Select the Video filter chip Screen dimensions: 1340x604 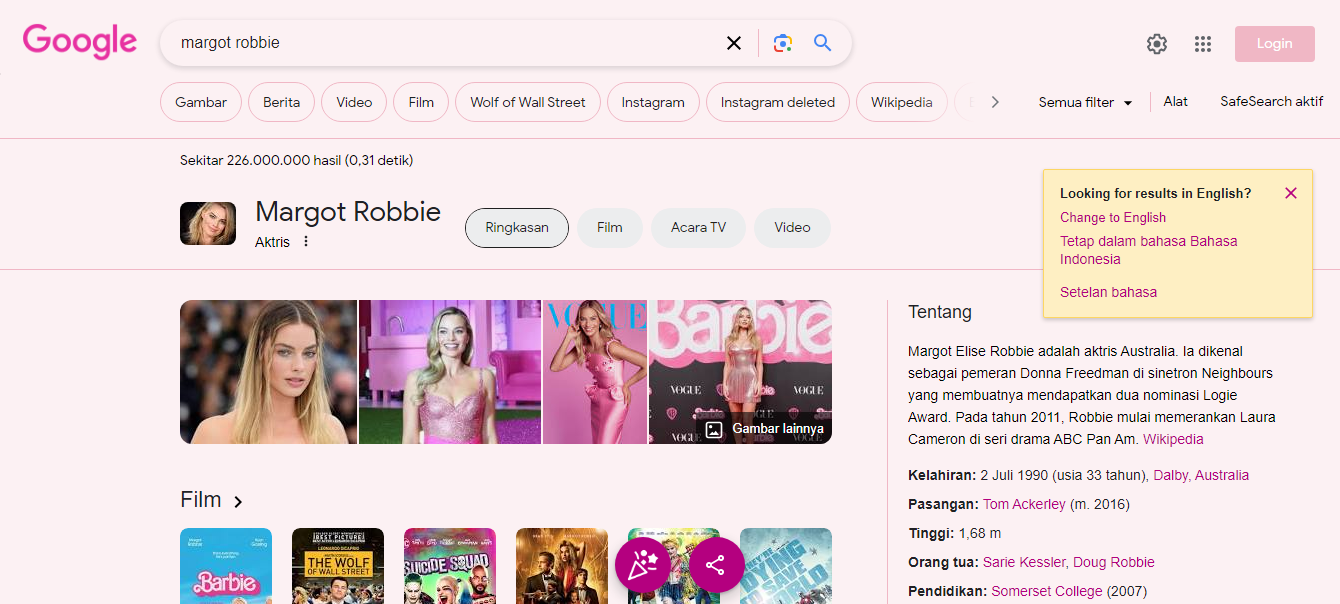click(x=354, y=102)
